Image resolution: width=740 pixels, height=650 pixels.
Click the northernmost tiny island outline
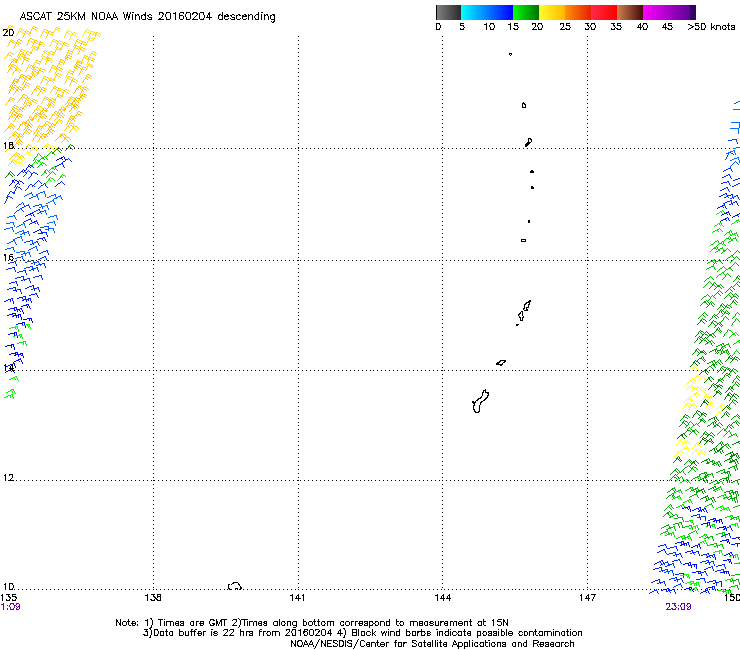coord(510,54)
